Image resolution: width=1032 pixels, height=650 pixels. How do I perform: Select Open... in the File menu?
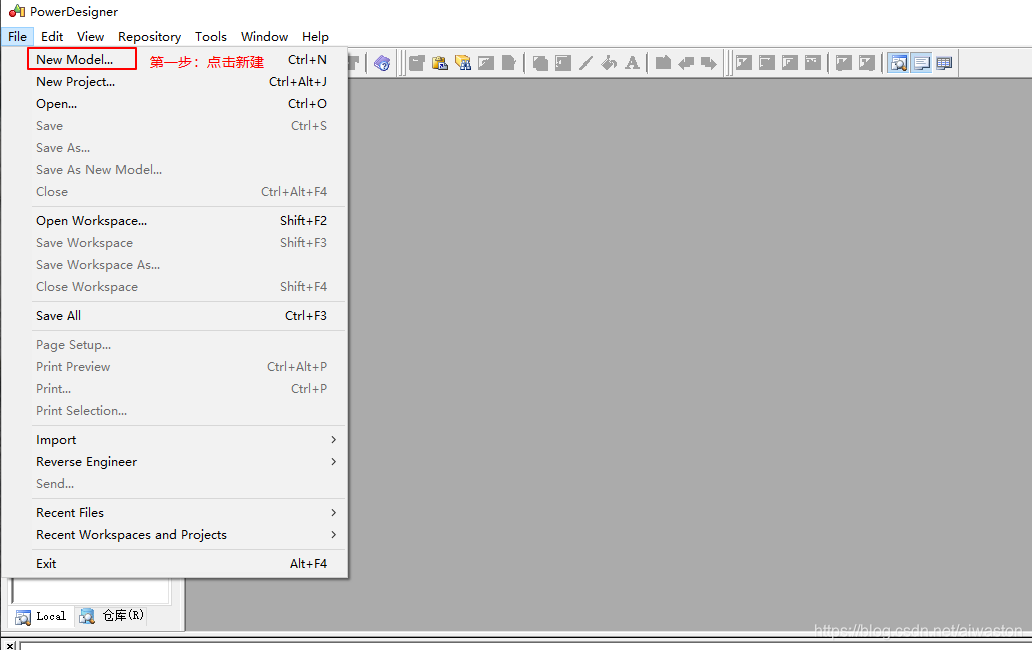[175, 103]
